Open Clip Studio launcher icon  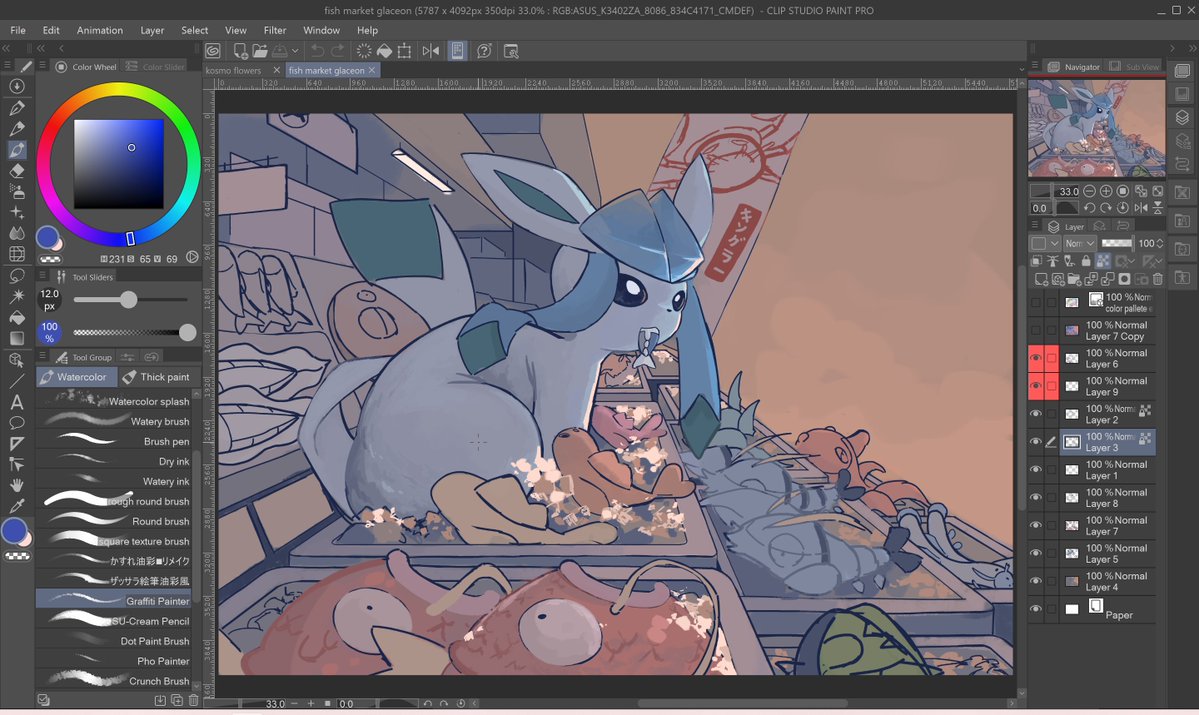click(x=213, y=51)
